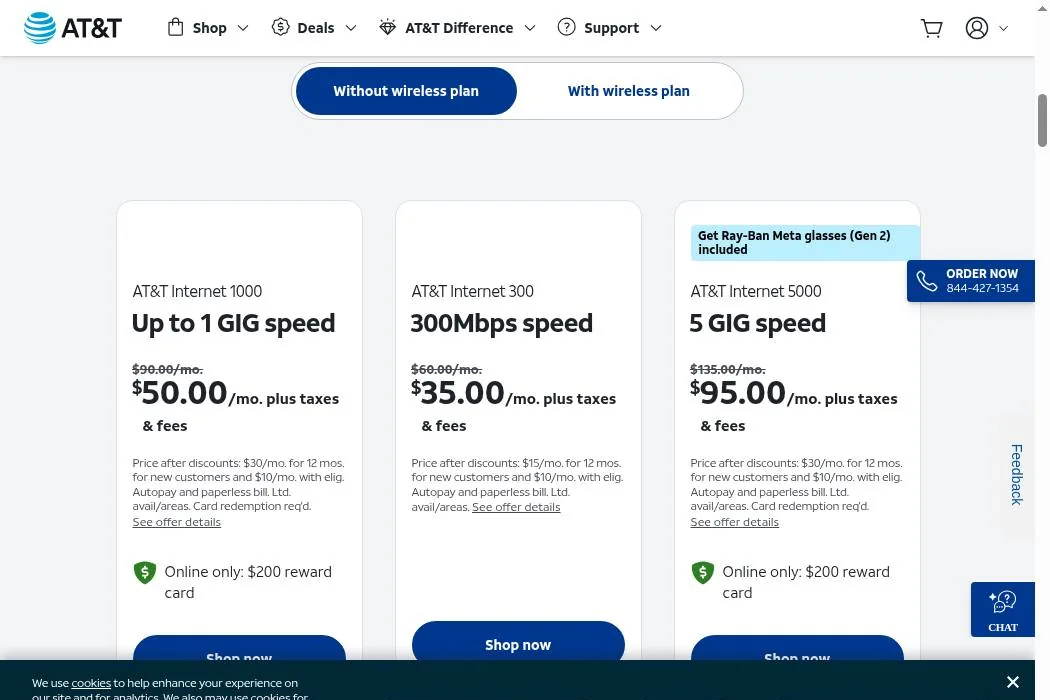This screenshot has height=700, width=1050.
Task: Click the Deals dollar badge icon
Action: coord(280,27)
